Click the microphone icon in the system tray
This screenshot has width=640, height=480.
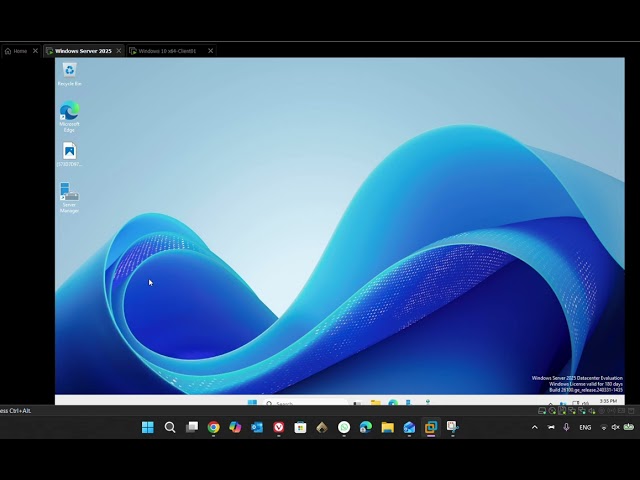(x=566, y=427)
